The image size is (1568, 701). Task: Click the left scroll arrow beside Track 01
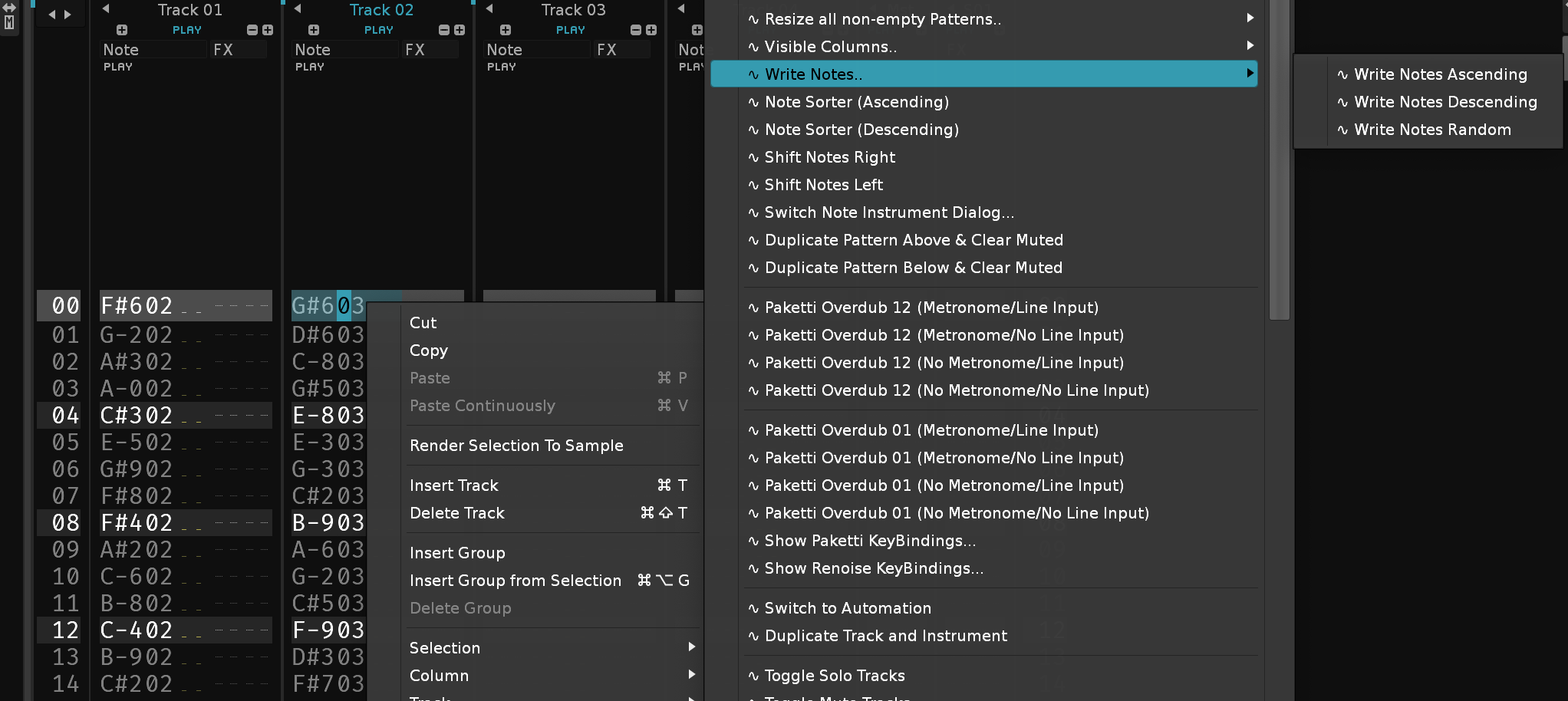(51, 15)
